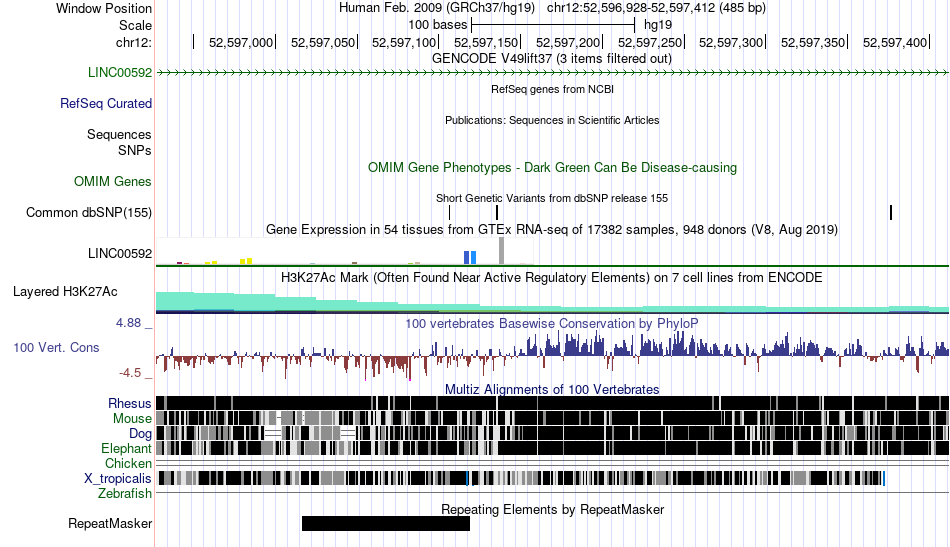Click the chr12: ruler label
Viewport: 950px width, 547px height.
tap(133, 42)
